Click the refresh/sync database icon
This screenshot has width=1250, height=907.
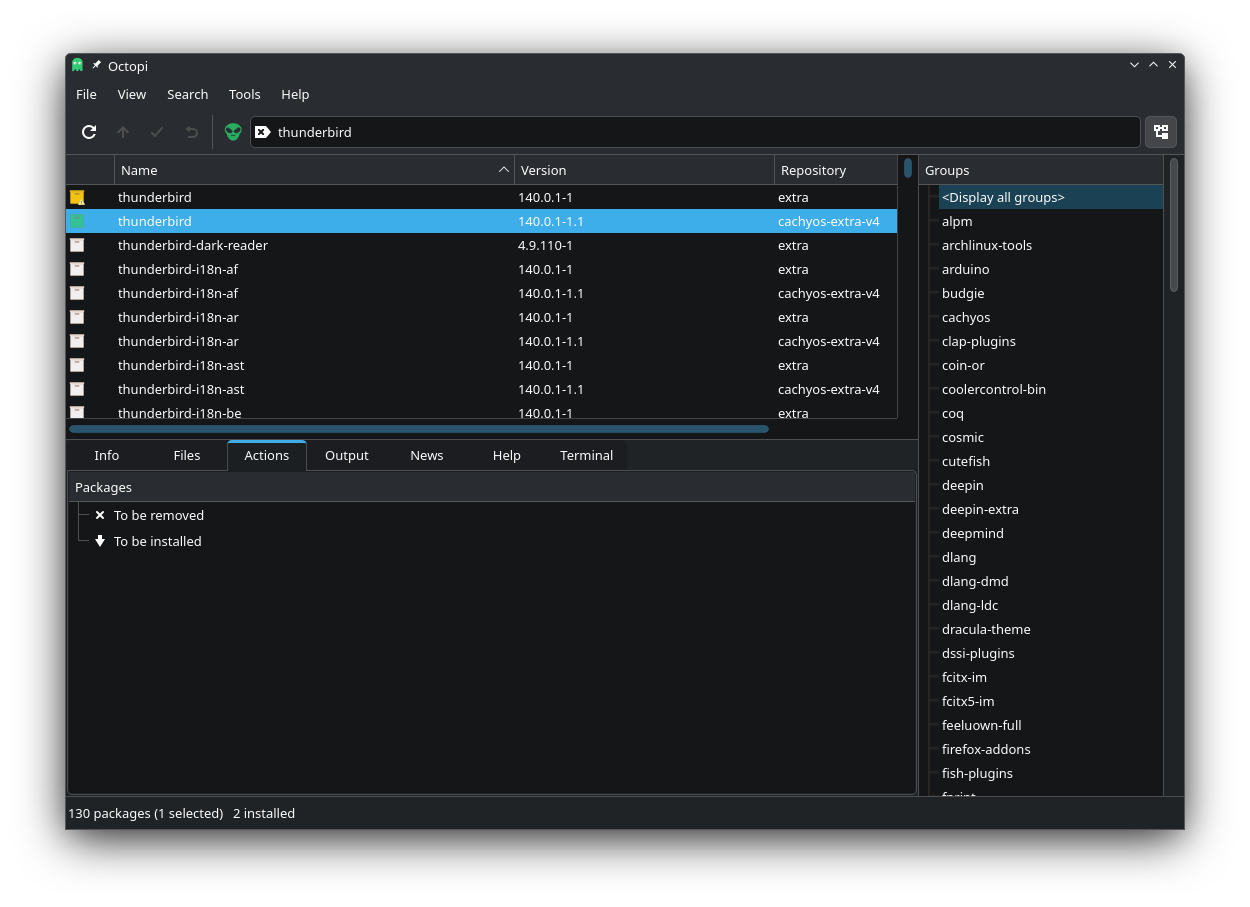(x=89, y=132)
